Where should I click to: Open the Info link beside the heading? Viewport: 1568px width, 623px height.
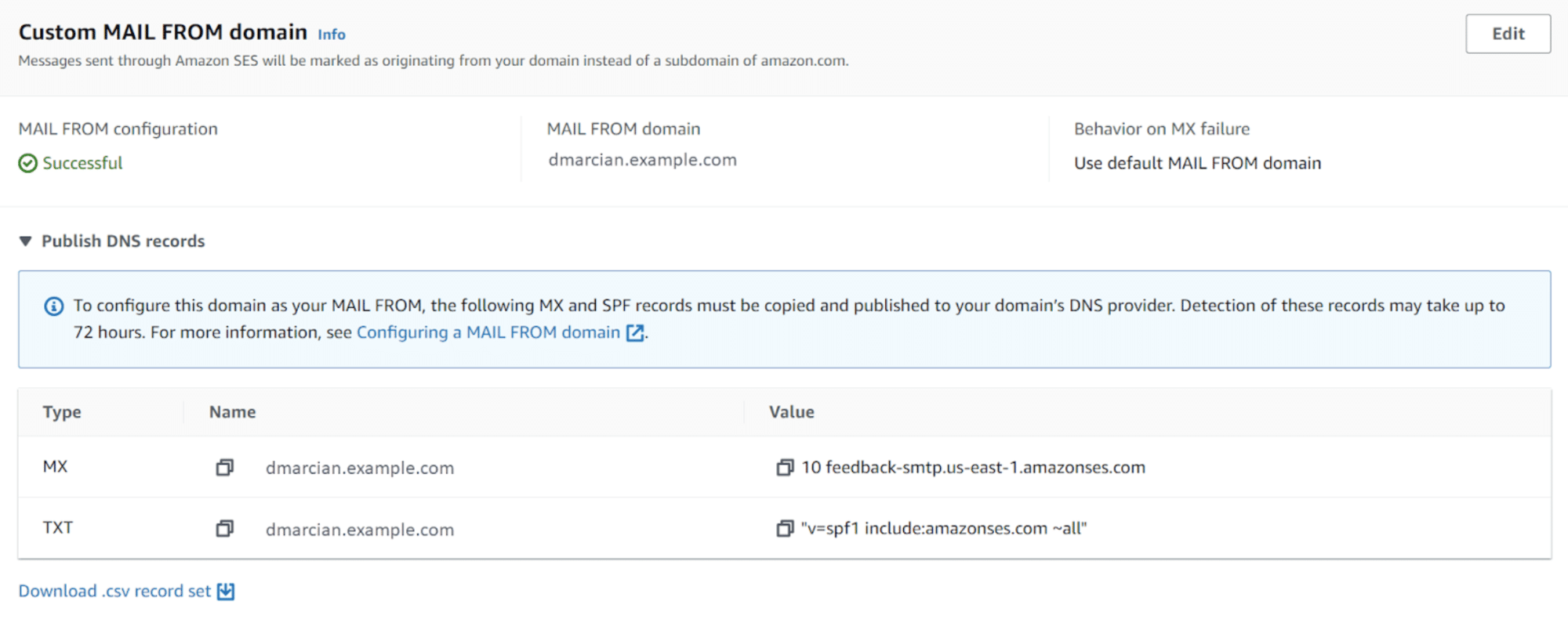pos(331,34)
